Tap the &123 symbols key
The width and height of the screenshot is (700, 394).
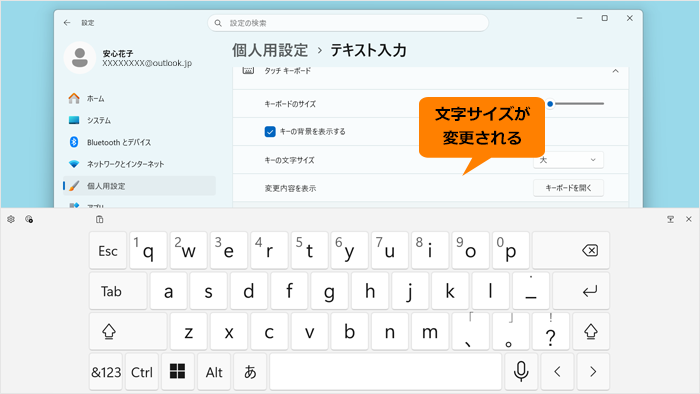tap(106, 371)
